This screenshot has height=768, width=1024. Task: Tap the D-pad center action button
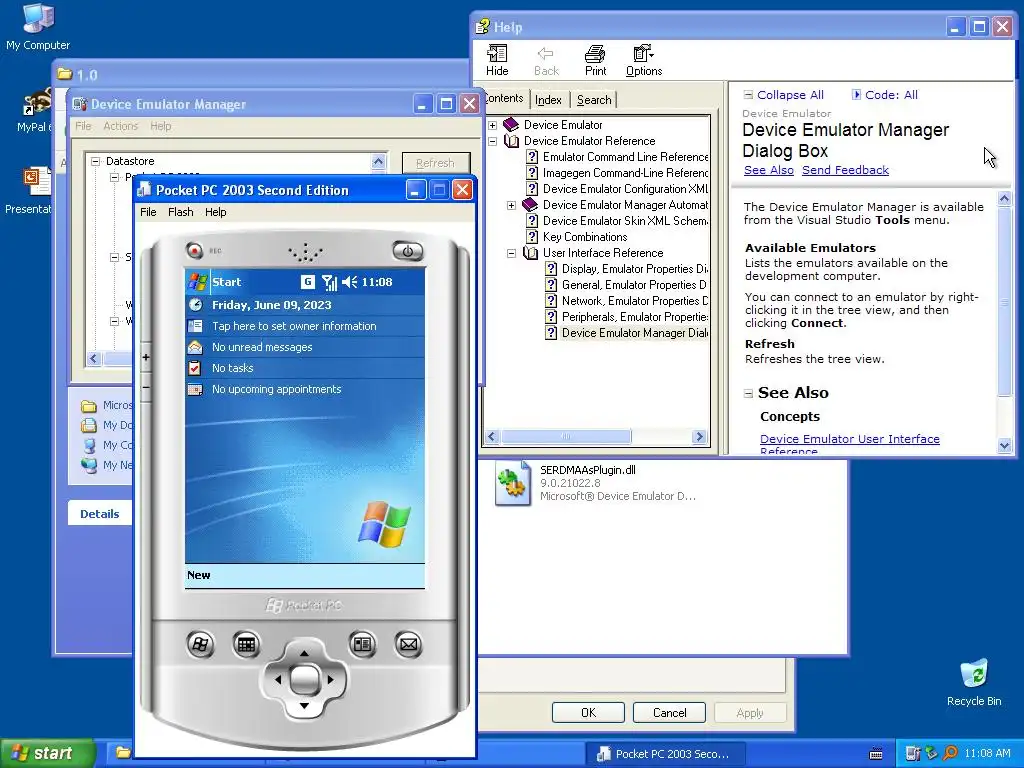pos(304,679)
